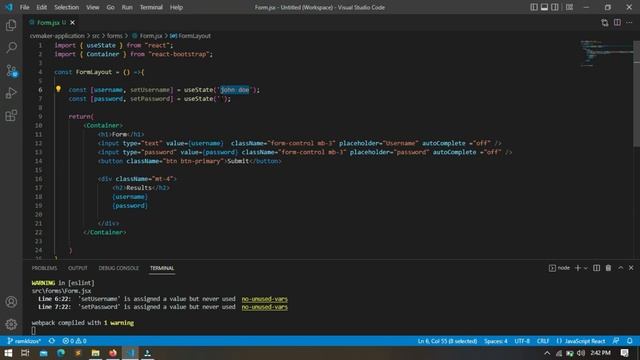Synchronize changes icon in status bar
Screen dimensions: 640x360
tap(52, 341)
